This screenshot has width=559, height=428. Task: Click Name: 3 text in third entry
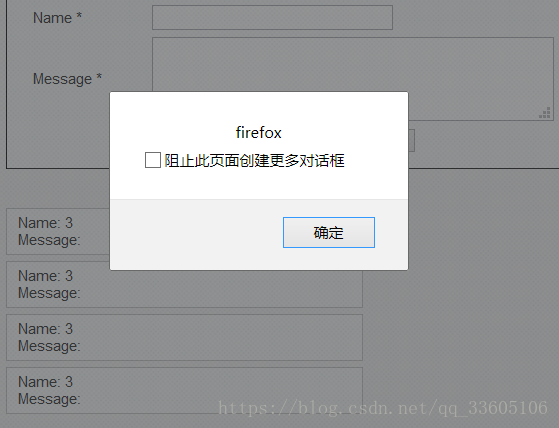tap(45, 329)
